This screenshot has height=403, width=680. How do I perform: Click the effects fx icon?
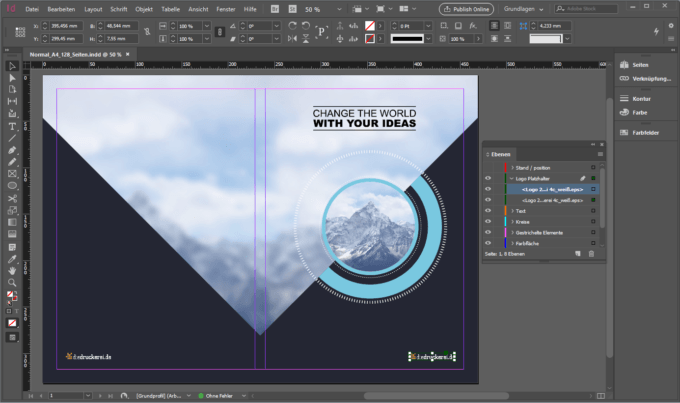(473, 26)
